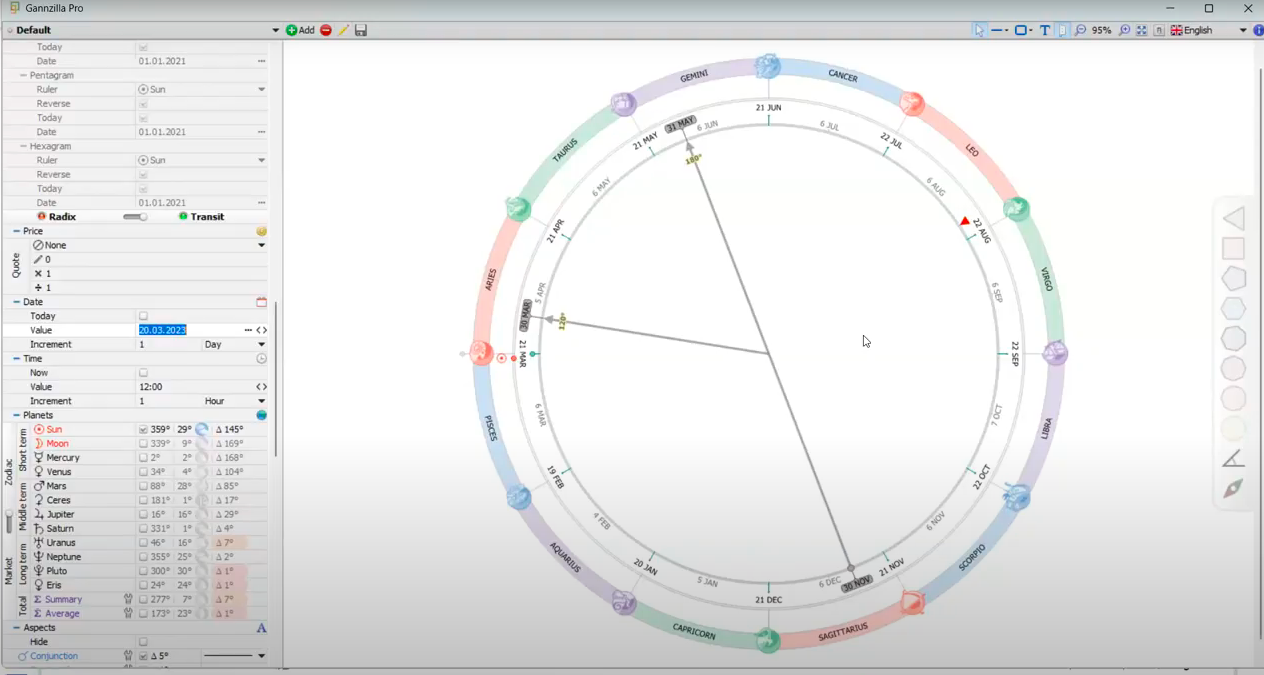Select the square shape in right panel
This screenshot has height=675, width=1264.
[1234, 248]
